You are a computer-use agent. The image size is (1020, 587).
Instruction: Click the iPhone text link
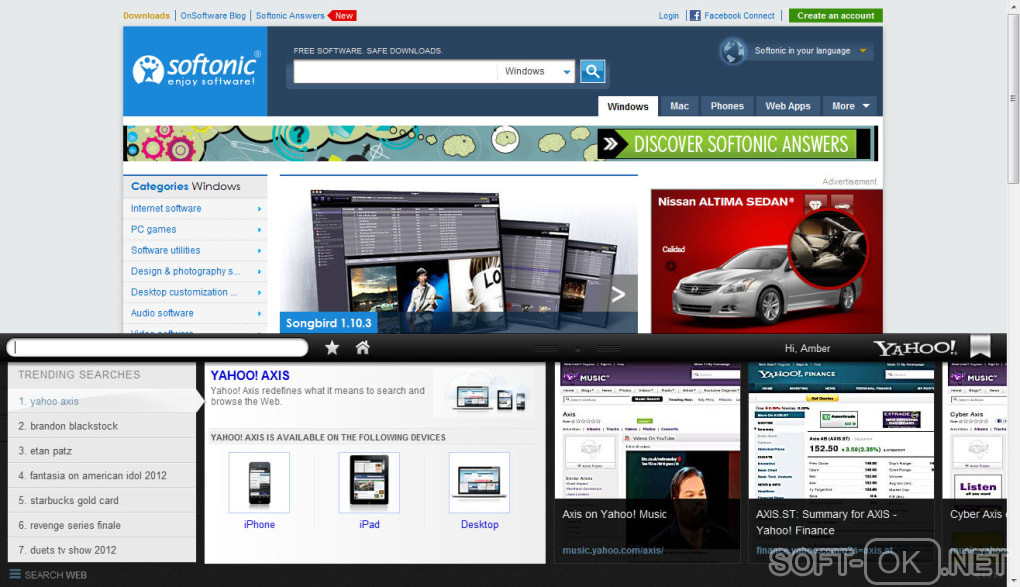[259, 525]
